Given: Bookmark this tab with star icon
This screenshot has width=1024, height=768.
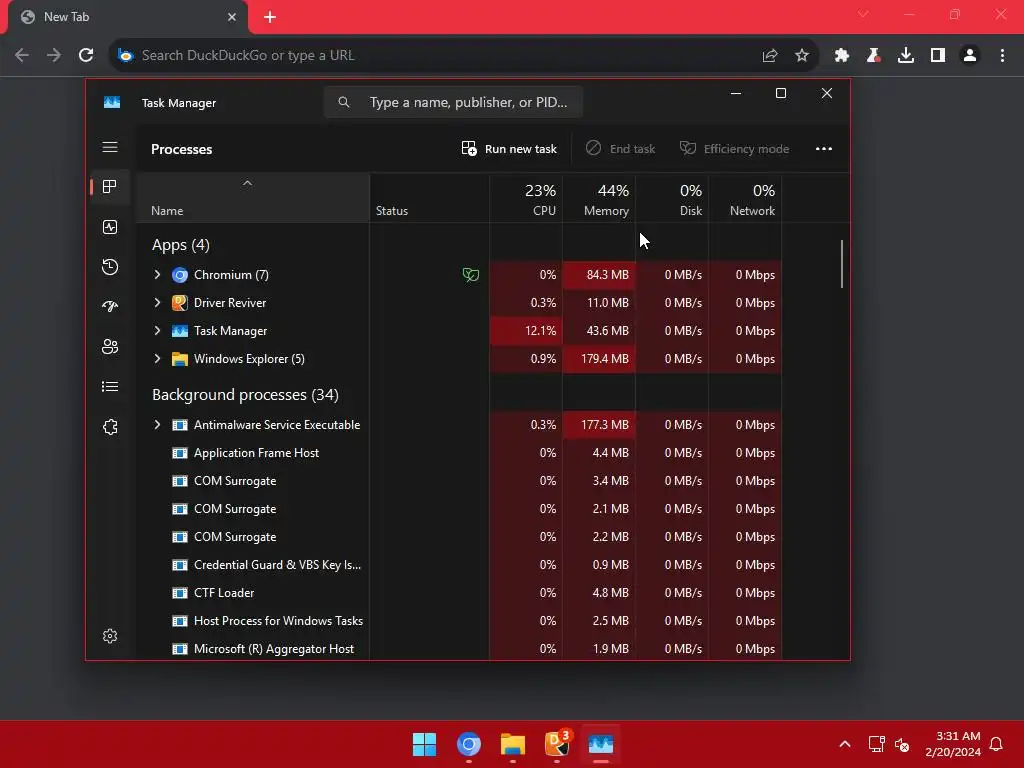Looking at the screenshot, I should point(802,56).
